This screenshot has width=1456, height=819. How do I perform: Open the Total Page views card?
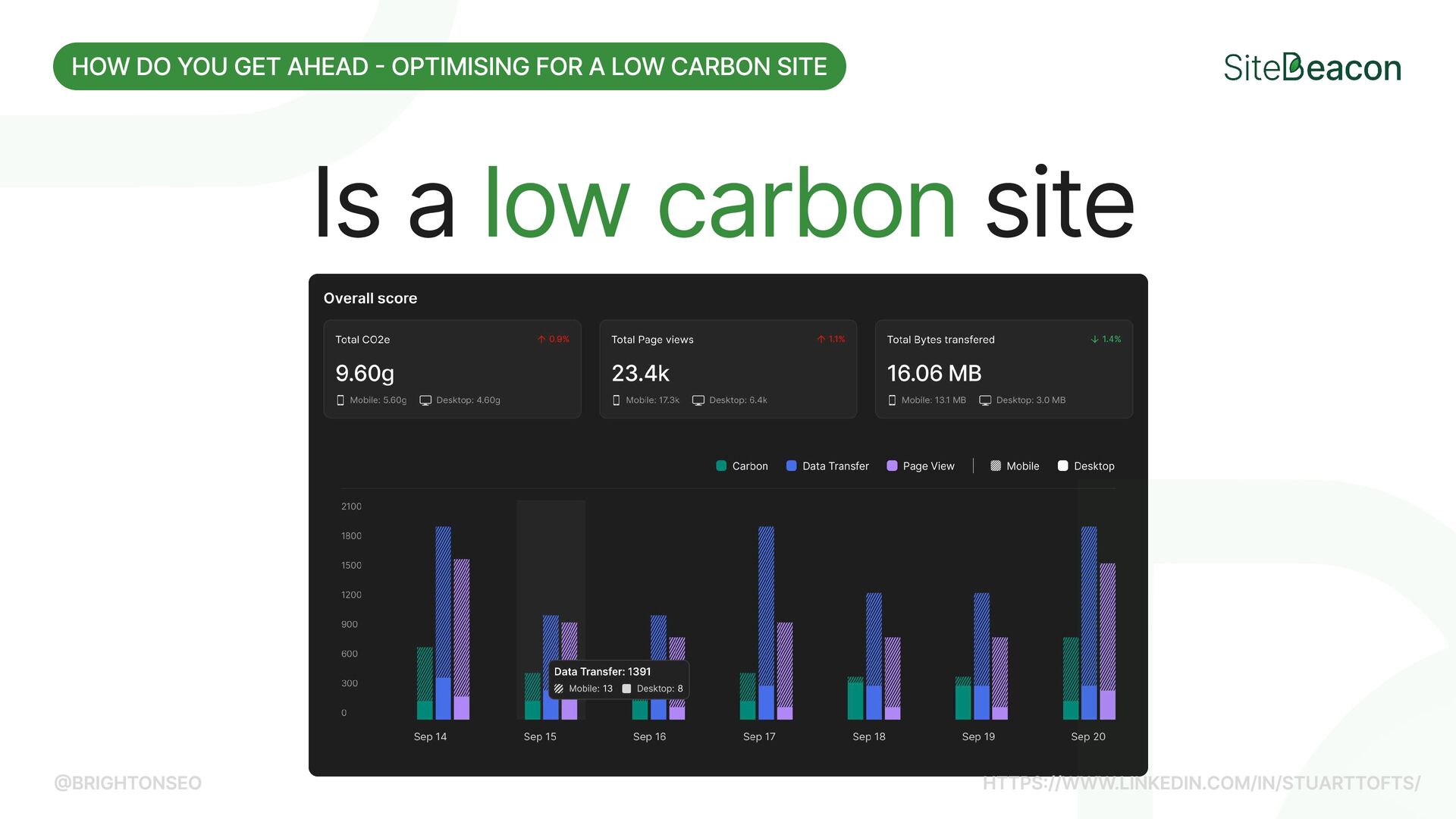pyautogui.click(x=727, y=369)
